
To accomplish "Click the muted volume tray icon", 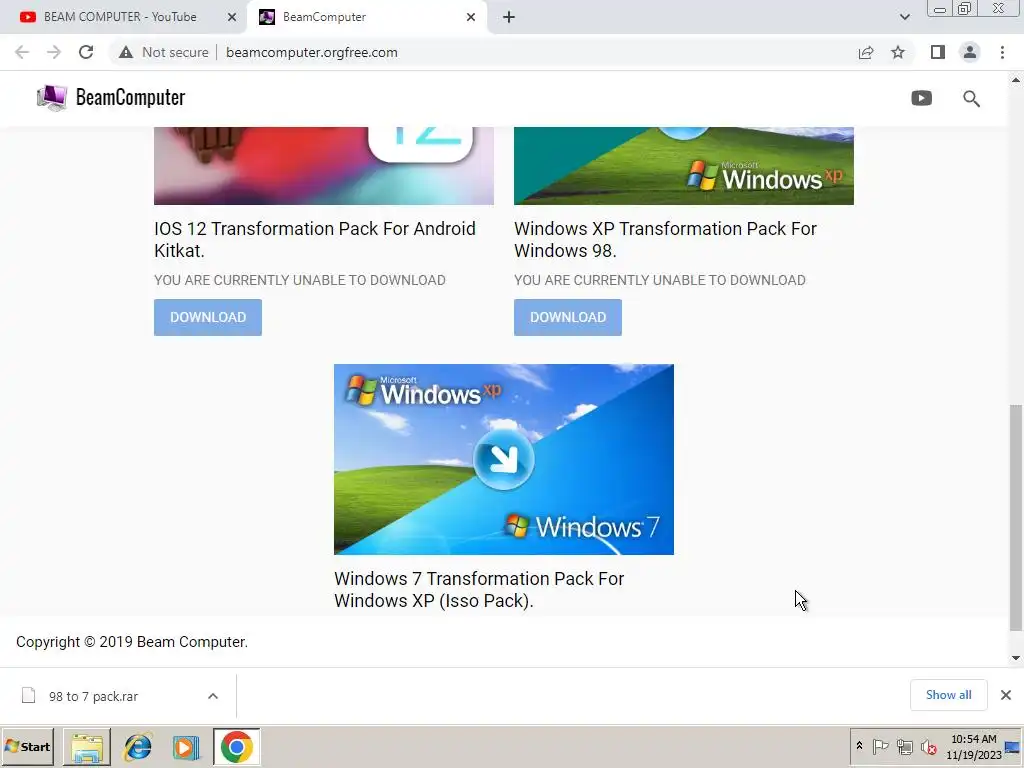I will point(928,746).
